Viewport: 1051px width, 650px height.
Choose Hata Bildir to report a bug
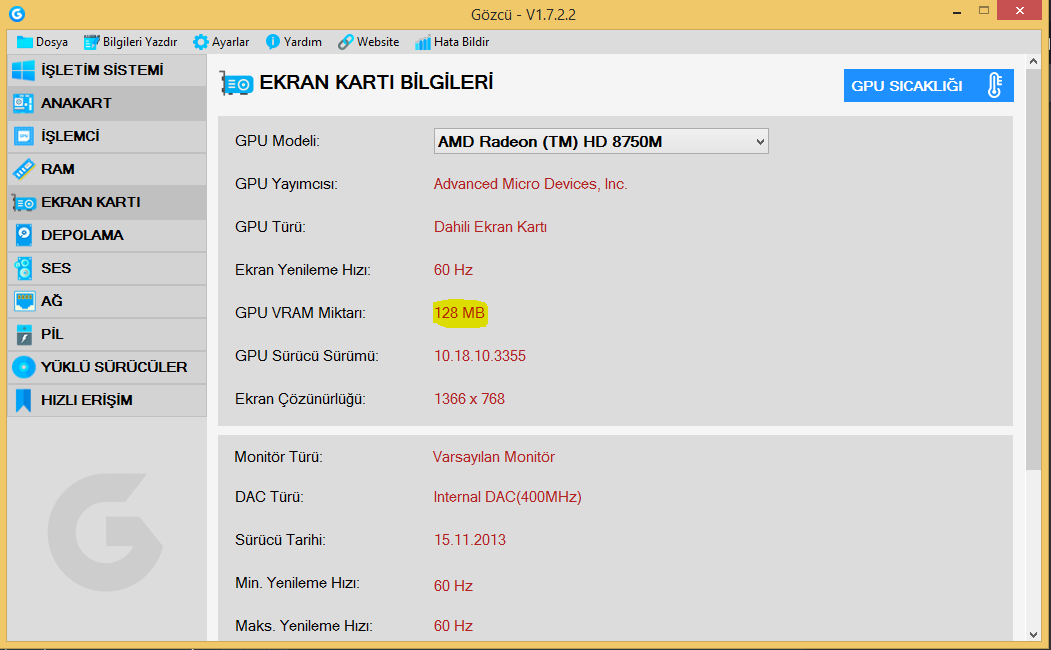click(452, 42)
